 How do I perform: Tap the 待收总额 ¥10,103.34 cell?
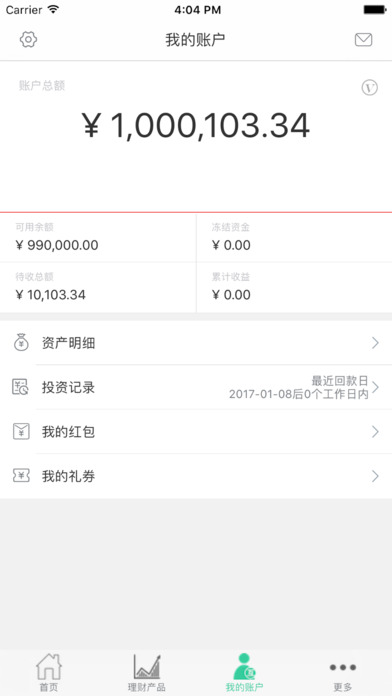[98, 288]
